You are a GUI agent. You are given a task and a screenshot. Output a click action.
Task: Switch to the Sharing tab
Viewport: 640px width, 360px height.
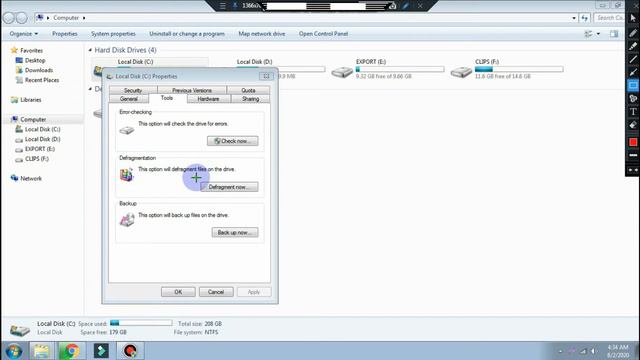[x=250, y=99]
